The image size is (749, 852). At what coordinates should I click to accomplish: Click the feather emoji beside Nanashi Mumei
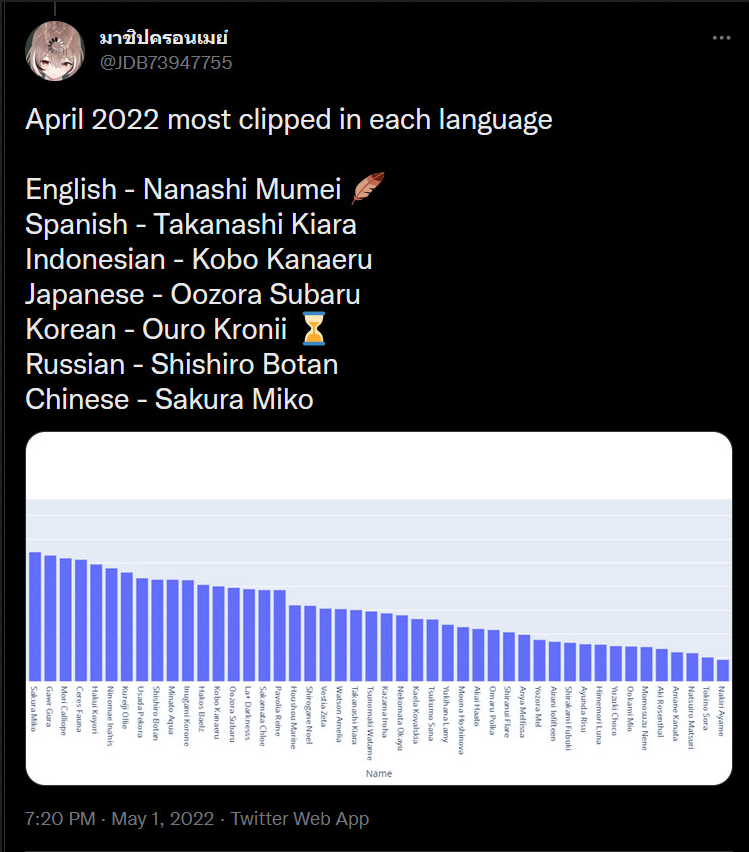click(x=368, y=188)
